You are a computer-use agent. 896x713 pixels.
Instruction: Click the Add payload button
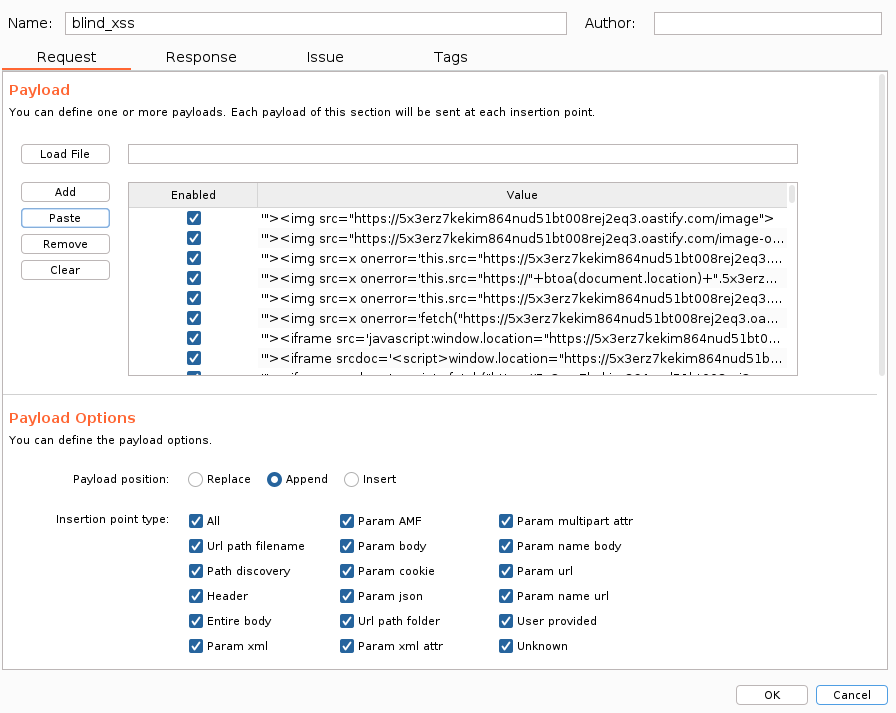[65, 192]
